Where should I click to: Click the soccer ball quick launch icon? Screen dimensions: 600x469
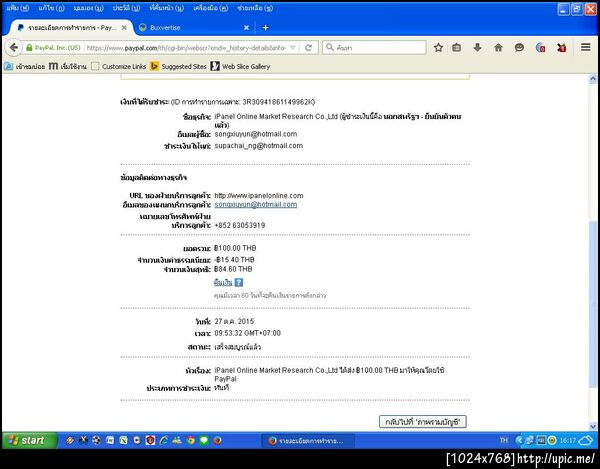97,440
